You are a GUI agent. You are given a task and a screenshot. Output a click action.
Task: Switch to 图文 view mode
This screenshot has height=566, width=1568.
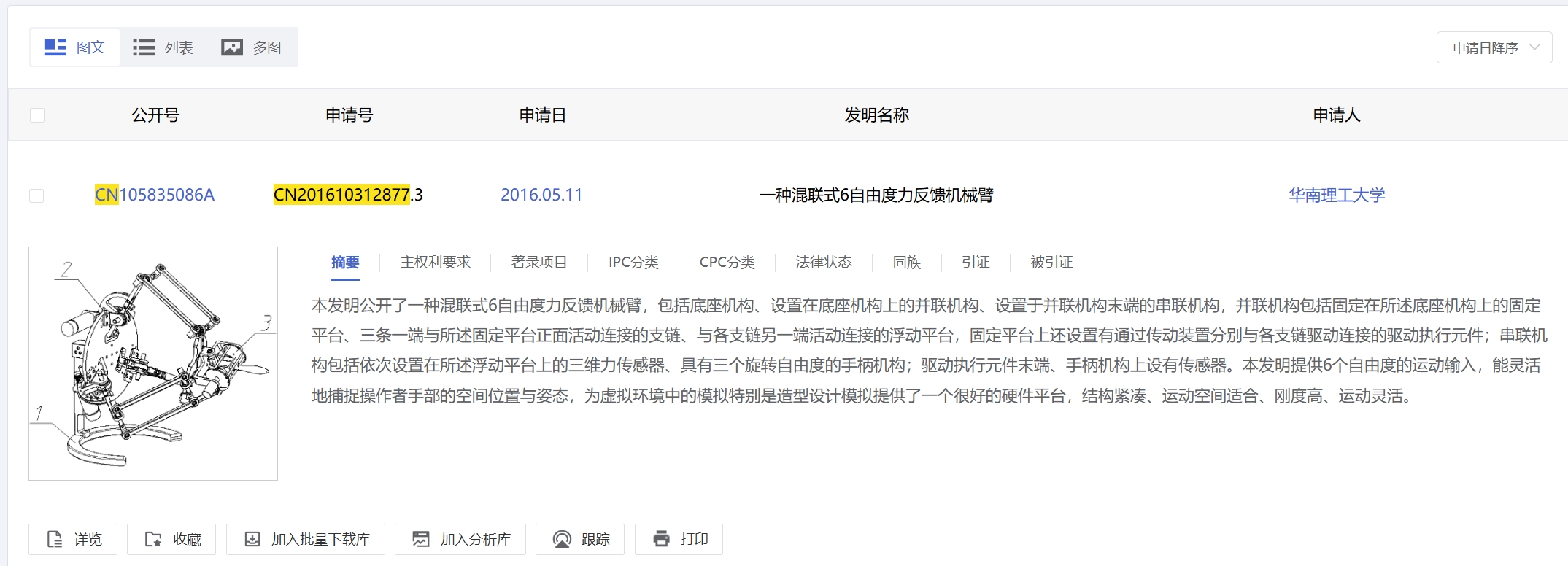coord(75,47)
